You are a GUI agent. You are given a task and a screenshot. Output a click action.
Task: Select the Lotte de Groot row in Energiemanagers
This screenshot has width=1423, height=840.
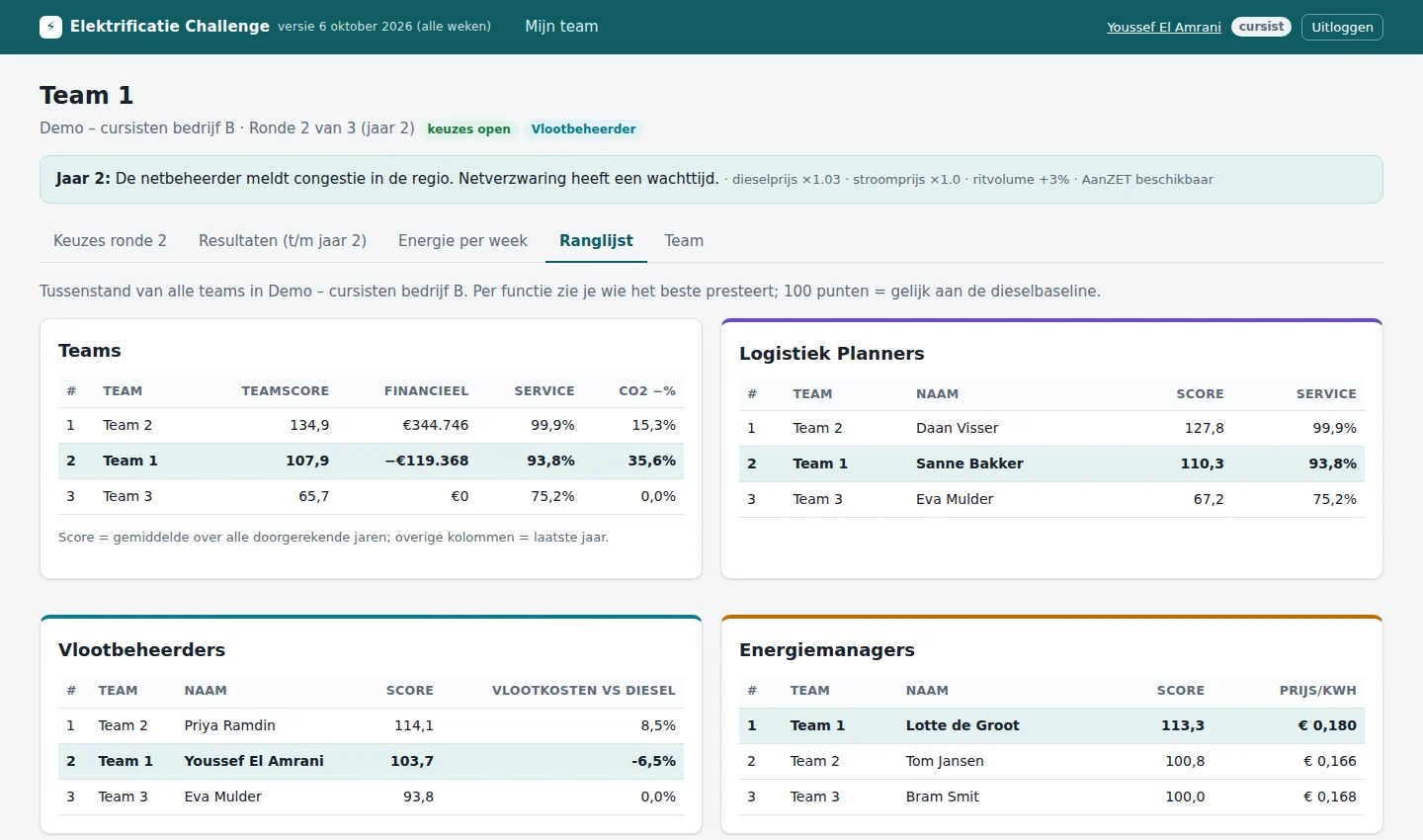click(1051, 725)
